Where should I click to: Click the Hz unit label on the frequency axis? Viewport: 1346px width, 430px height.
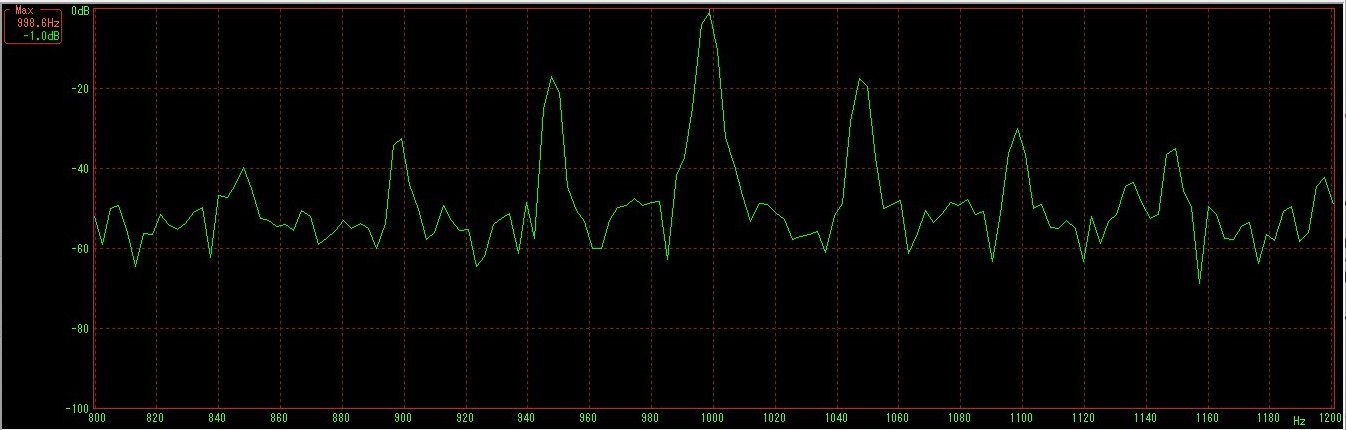point(1299,420)
